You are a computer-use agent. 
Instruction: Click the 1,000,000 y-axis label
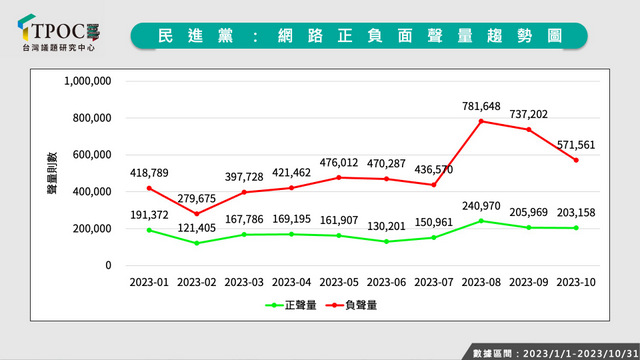(x=88, y=81)
